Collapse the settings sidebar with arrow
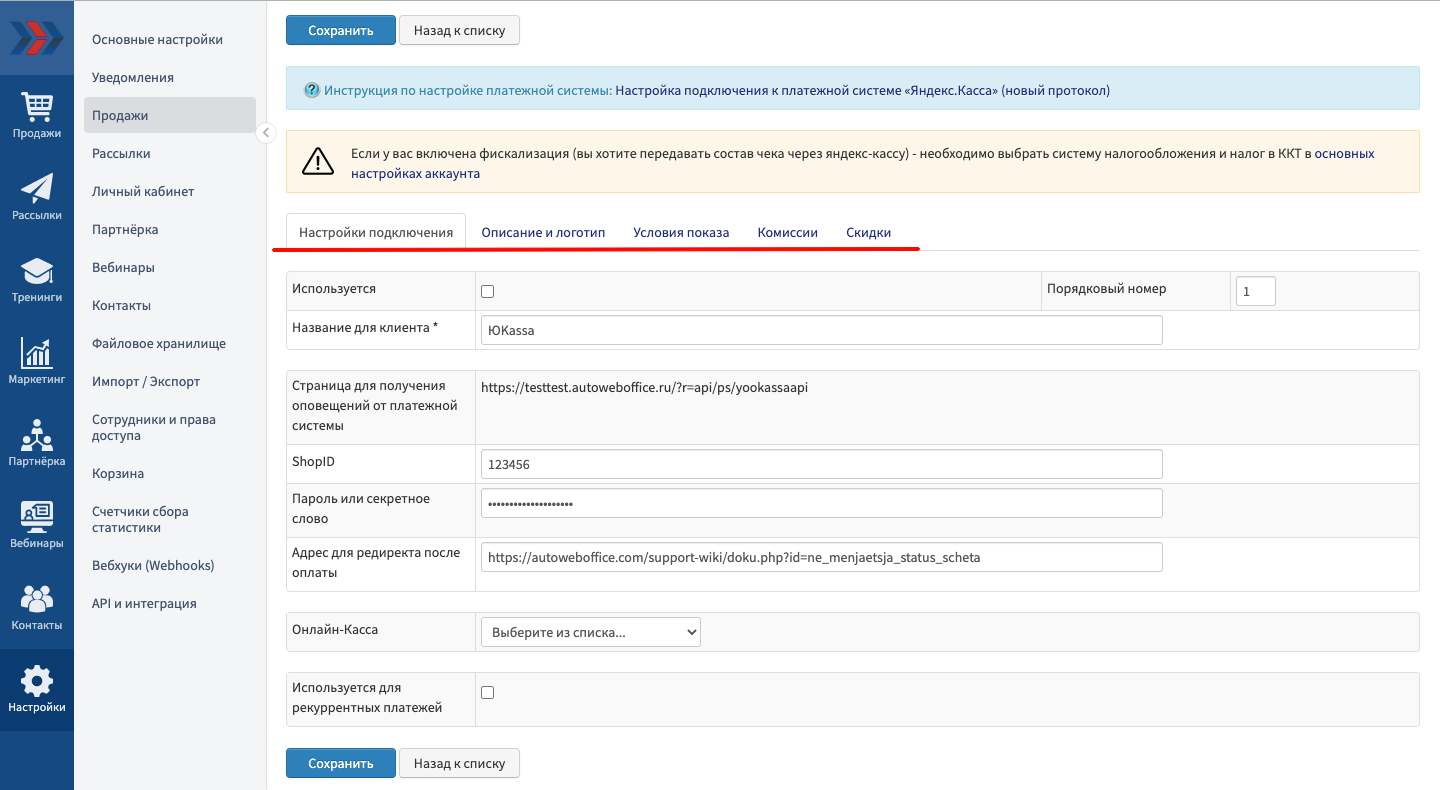 (x=266, y=133)
